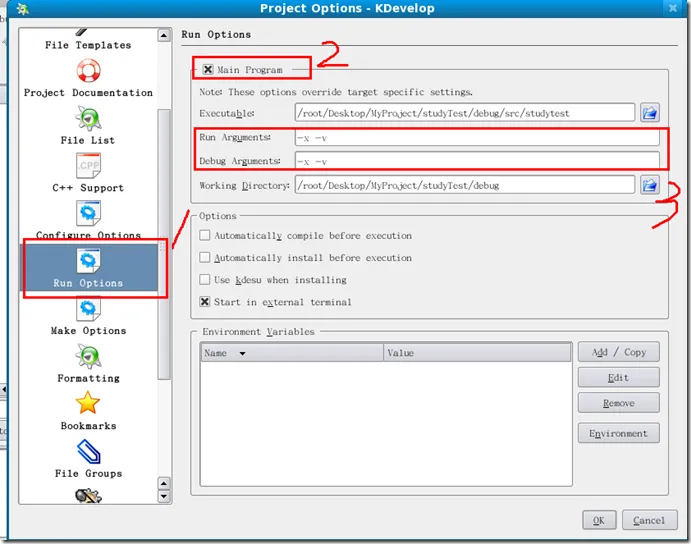Click the Add / Copy button
This screenshot has height=544, width=691.
(619, 352)
